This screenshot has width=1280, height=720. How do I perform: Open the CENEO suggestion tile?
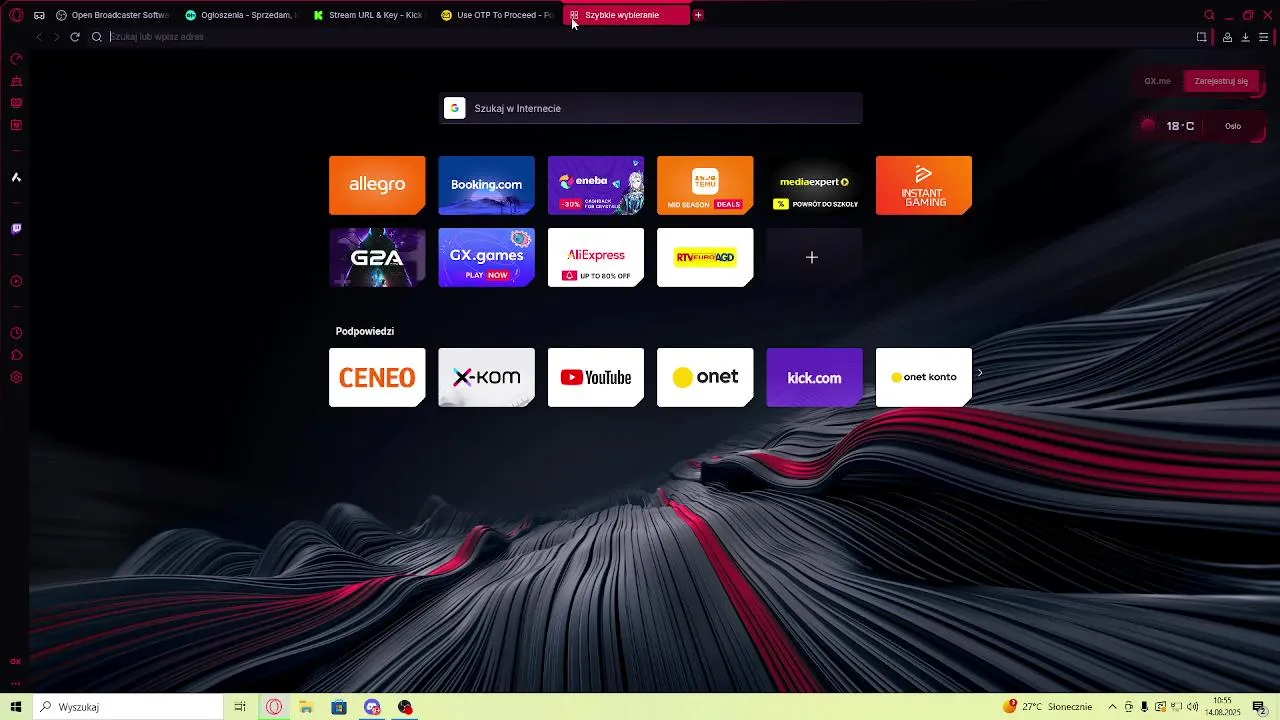click(x=377, y=377)
